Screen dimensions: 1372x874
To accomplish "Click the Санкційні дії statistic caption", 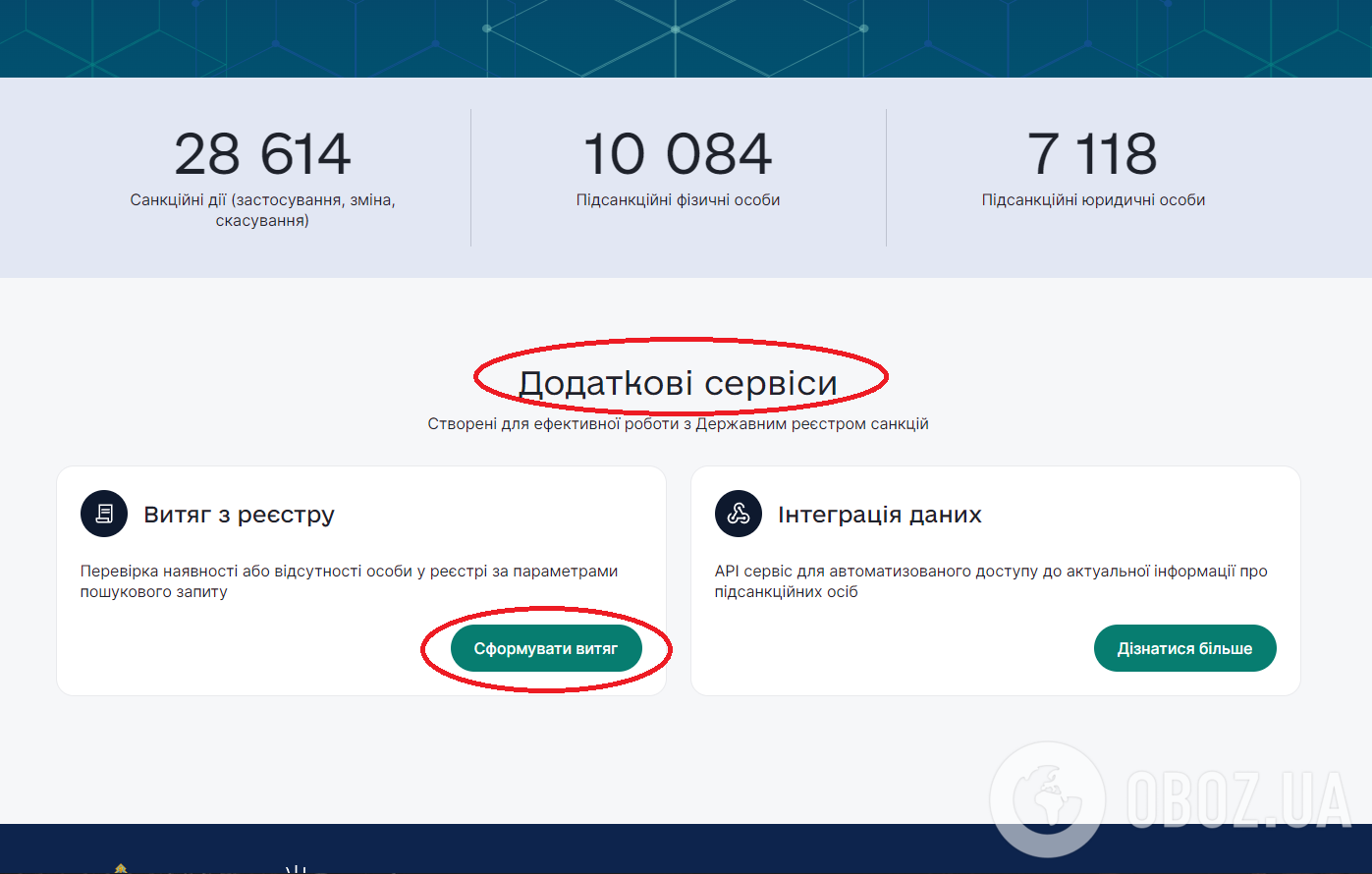I will pos(262,210).
